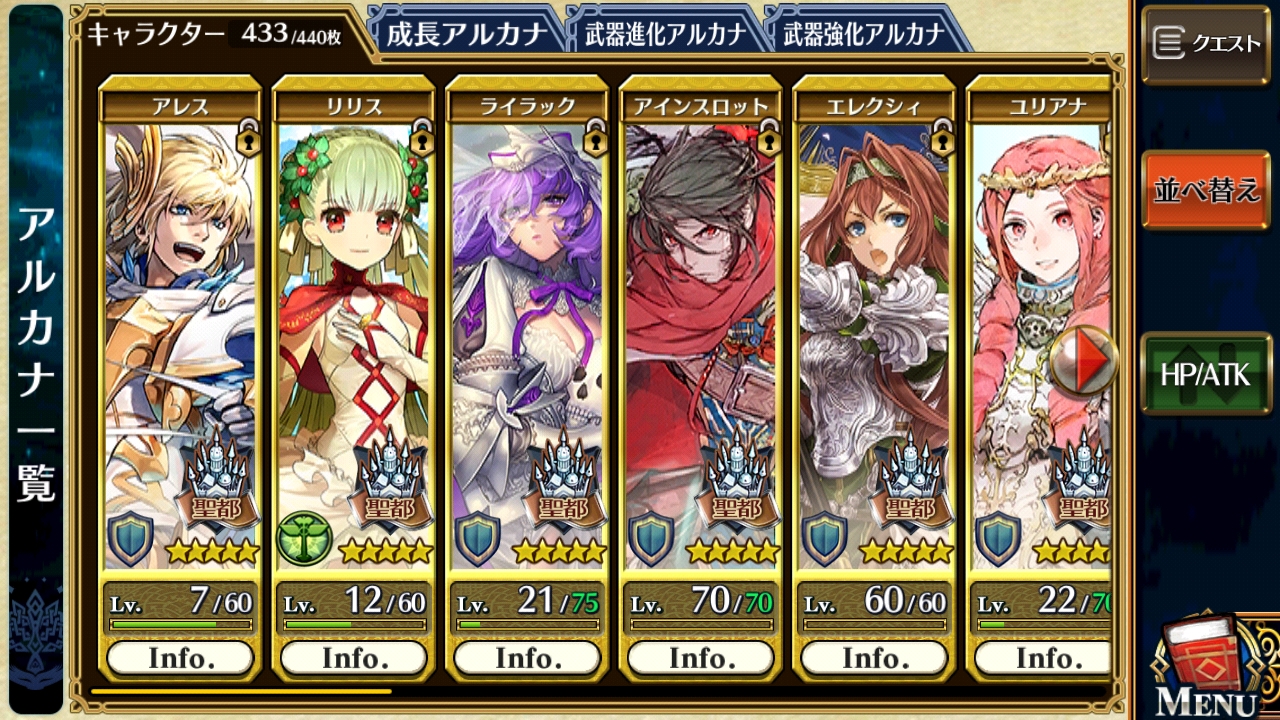Click the 聖都 castle emblem on アインスロット card

pyautogui.click(x=736, y=483)
